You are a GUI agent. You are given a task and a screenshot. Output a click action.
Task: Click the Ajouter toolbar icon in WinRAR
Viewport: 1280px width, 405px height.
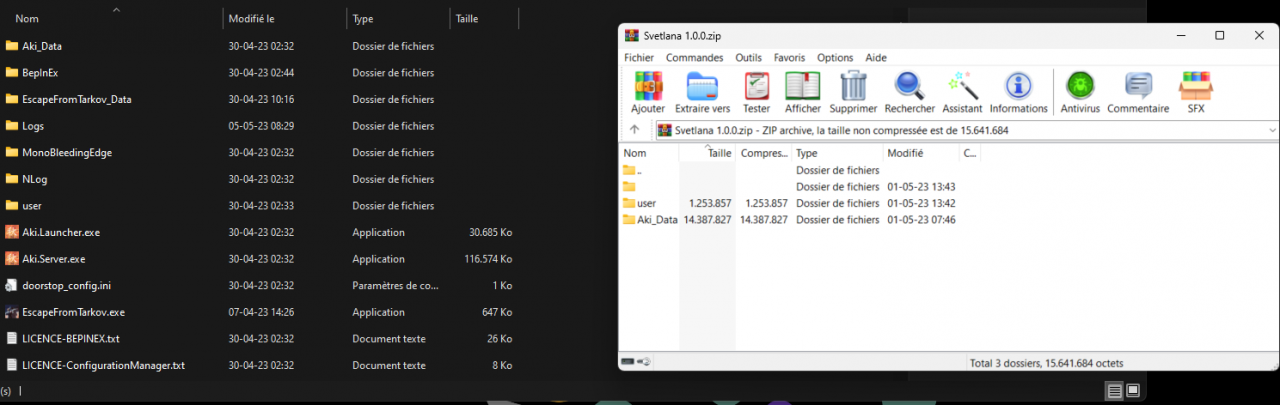648,91
